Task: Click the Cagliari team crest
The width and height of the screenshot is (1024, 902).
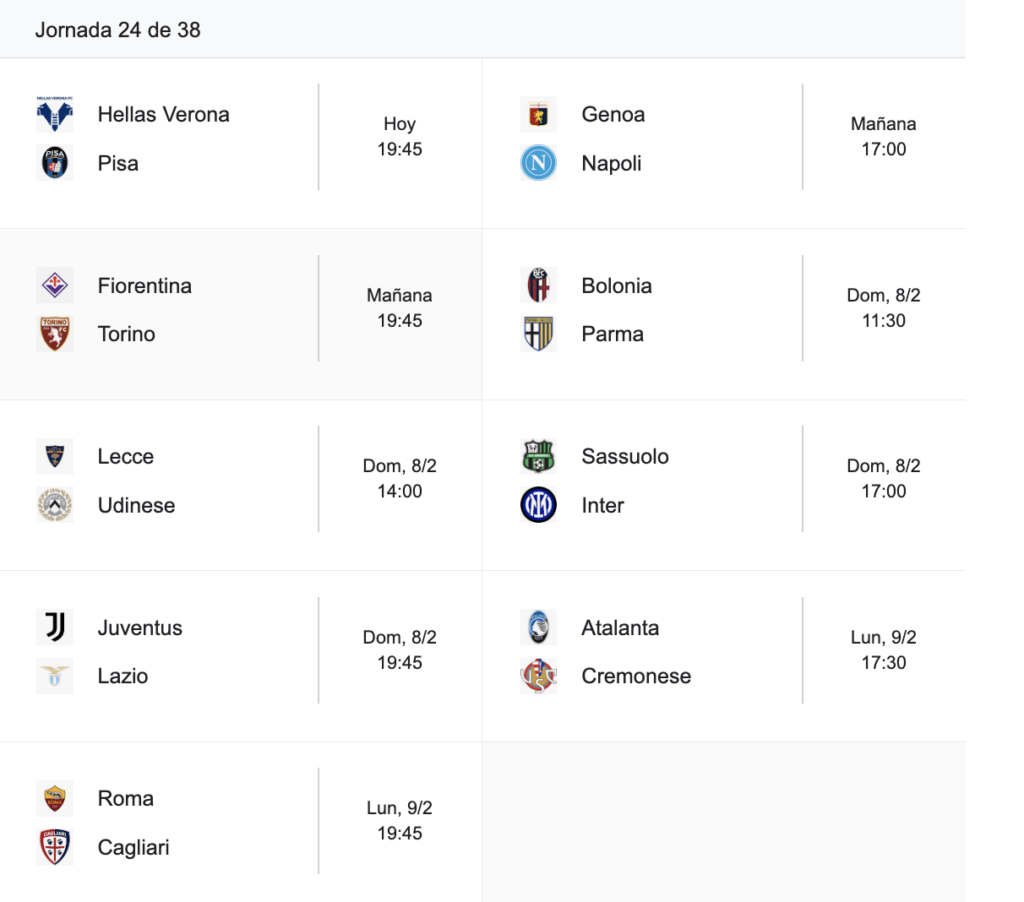Action: [54, 847]
